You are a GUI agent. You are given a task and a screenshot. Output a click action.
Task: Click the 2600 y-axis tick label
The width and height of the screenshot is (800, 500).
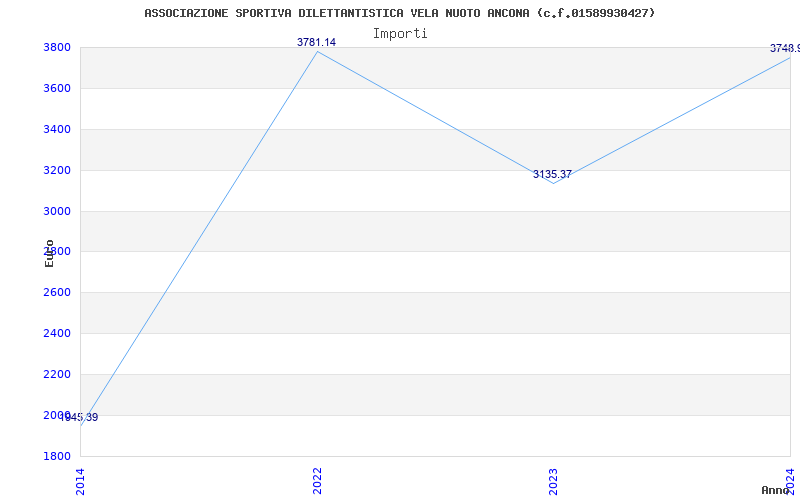[56, 293]
